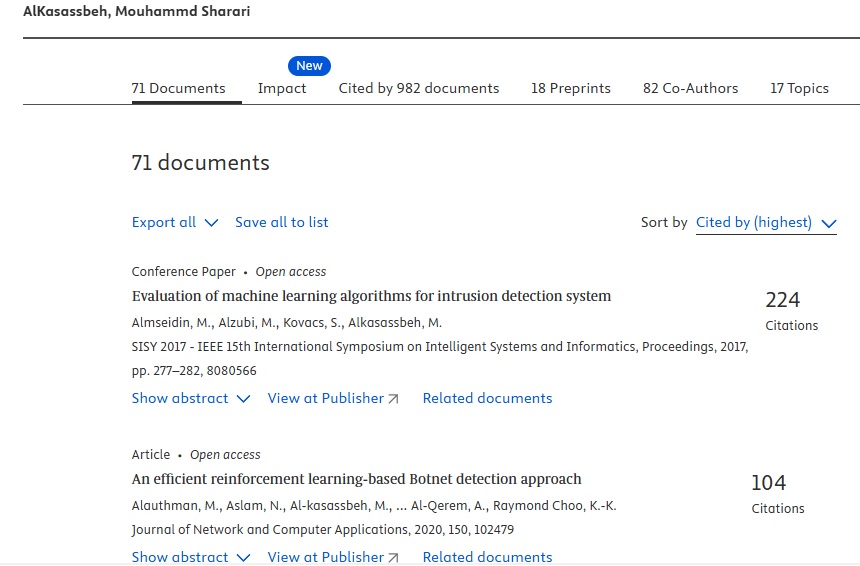Viewport: 860px width, 566px height.
Task: Click external arrow icon of first View at Publisher
Action: [393, 399]
